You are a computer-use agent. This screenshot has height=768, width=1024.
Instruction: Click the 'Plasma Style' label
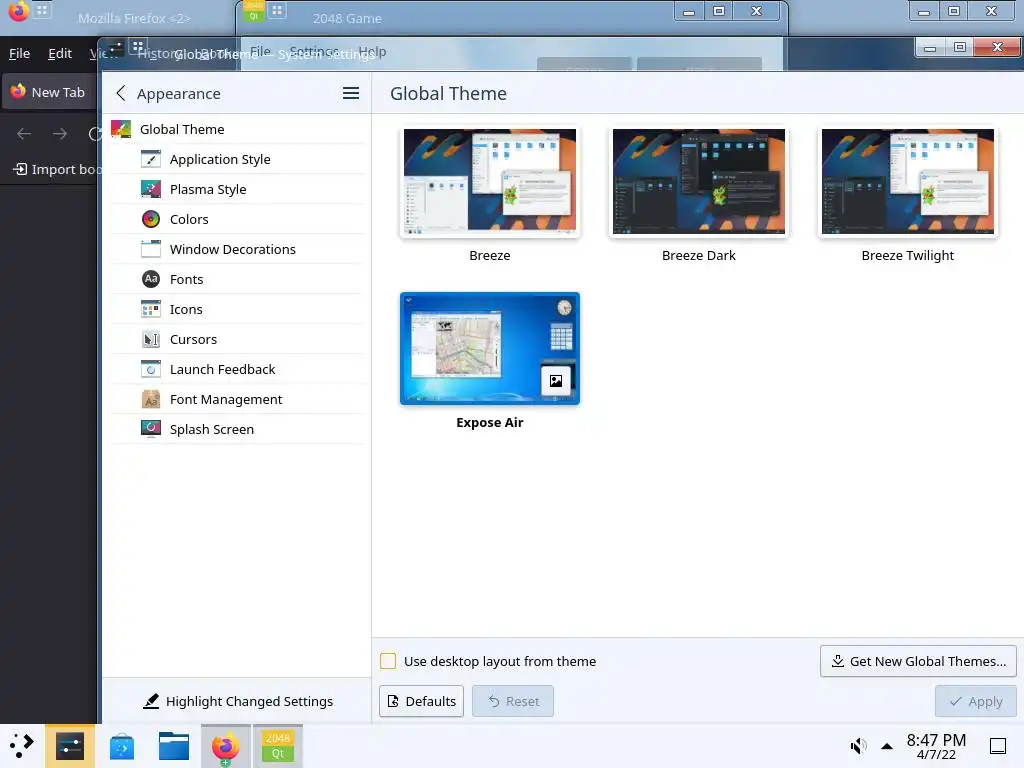tap(208, 189)
